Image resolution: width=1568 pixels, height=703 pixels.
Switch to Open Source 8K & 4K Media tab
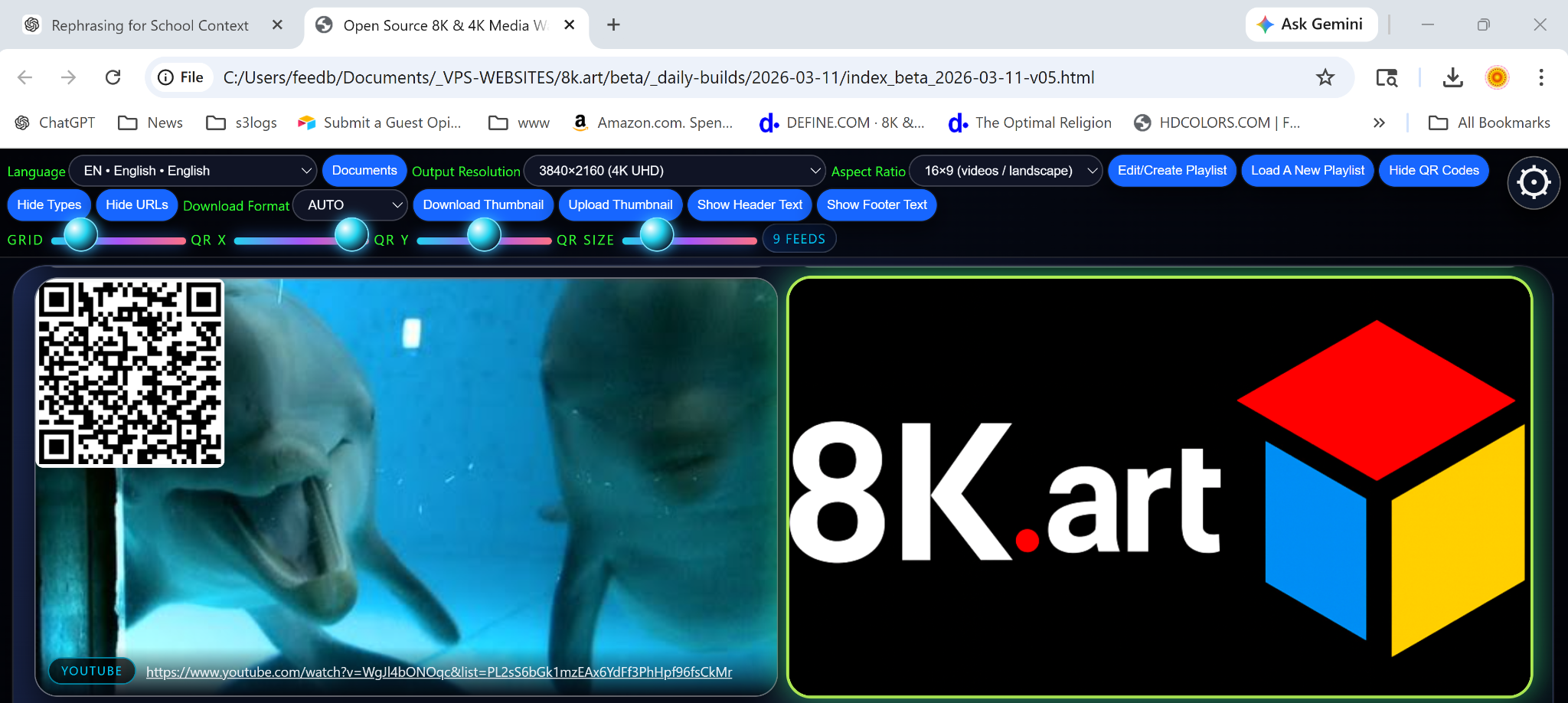(446, 25)
